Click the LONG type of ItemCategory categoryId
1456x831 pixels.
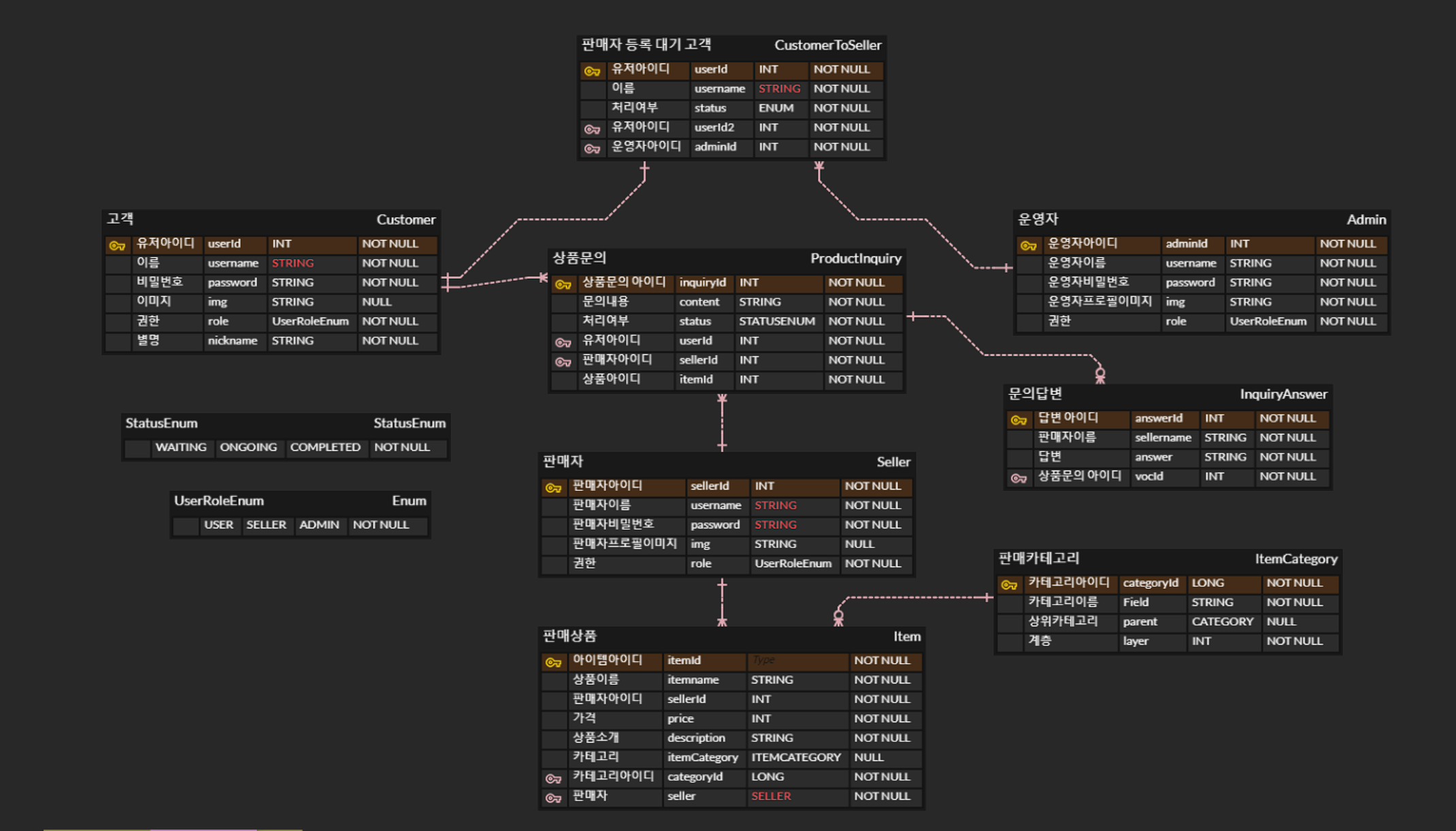pos(1208,583)
